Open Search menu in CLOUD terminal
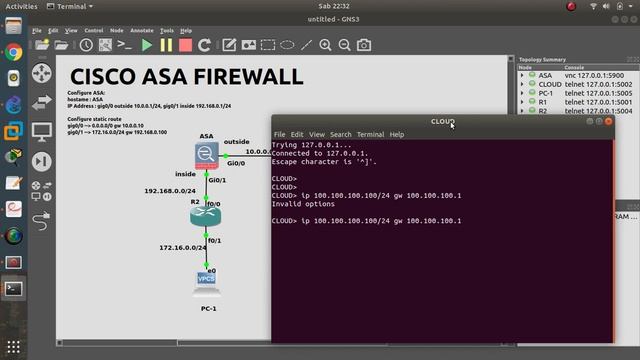Image resolution: width=640 pixels, height=360 pixels. click(340, 134)
